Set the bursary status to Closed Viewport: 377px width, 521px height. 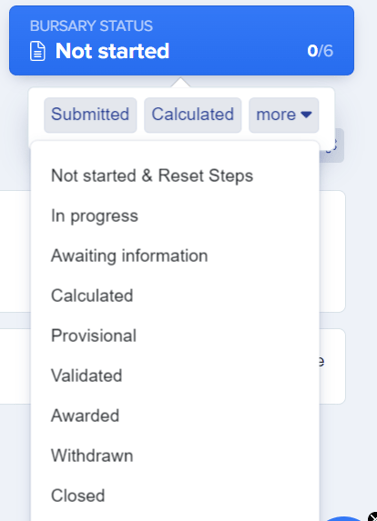pyautogui.click(x=78, y=496)
